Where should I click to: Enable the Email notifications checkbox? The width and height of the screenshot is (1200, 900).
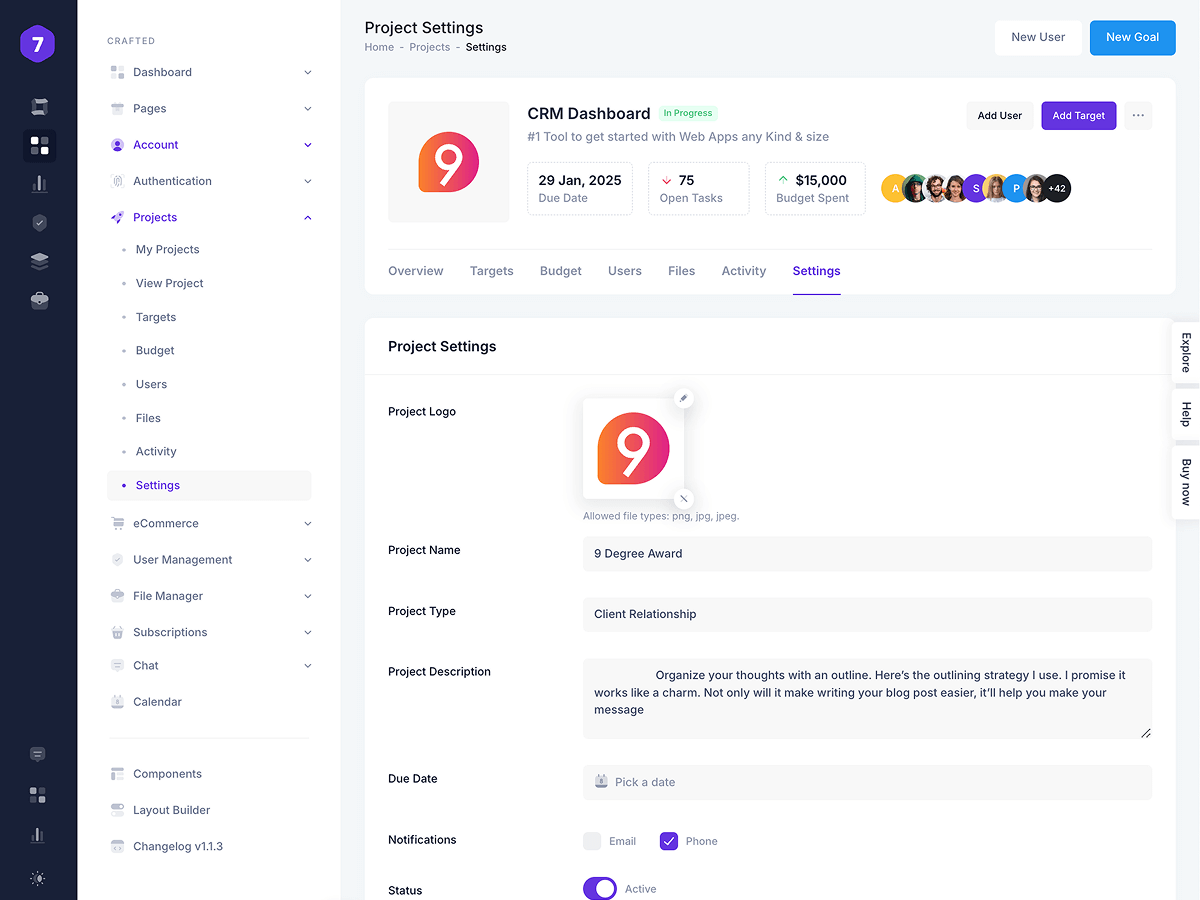click(592, 841)
